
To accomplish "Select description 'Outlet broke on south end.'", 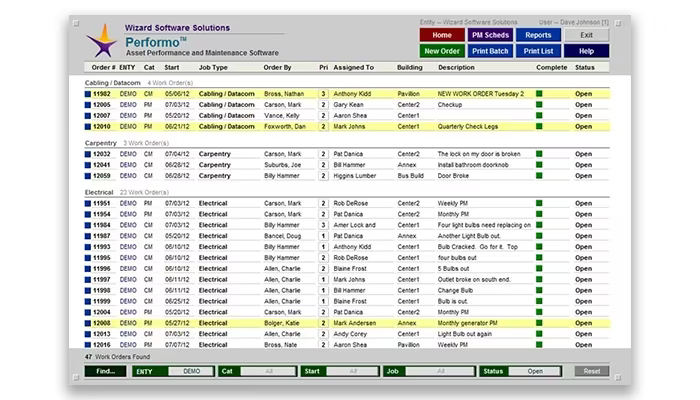I will click(x=474, y=279).
